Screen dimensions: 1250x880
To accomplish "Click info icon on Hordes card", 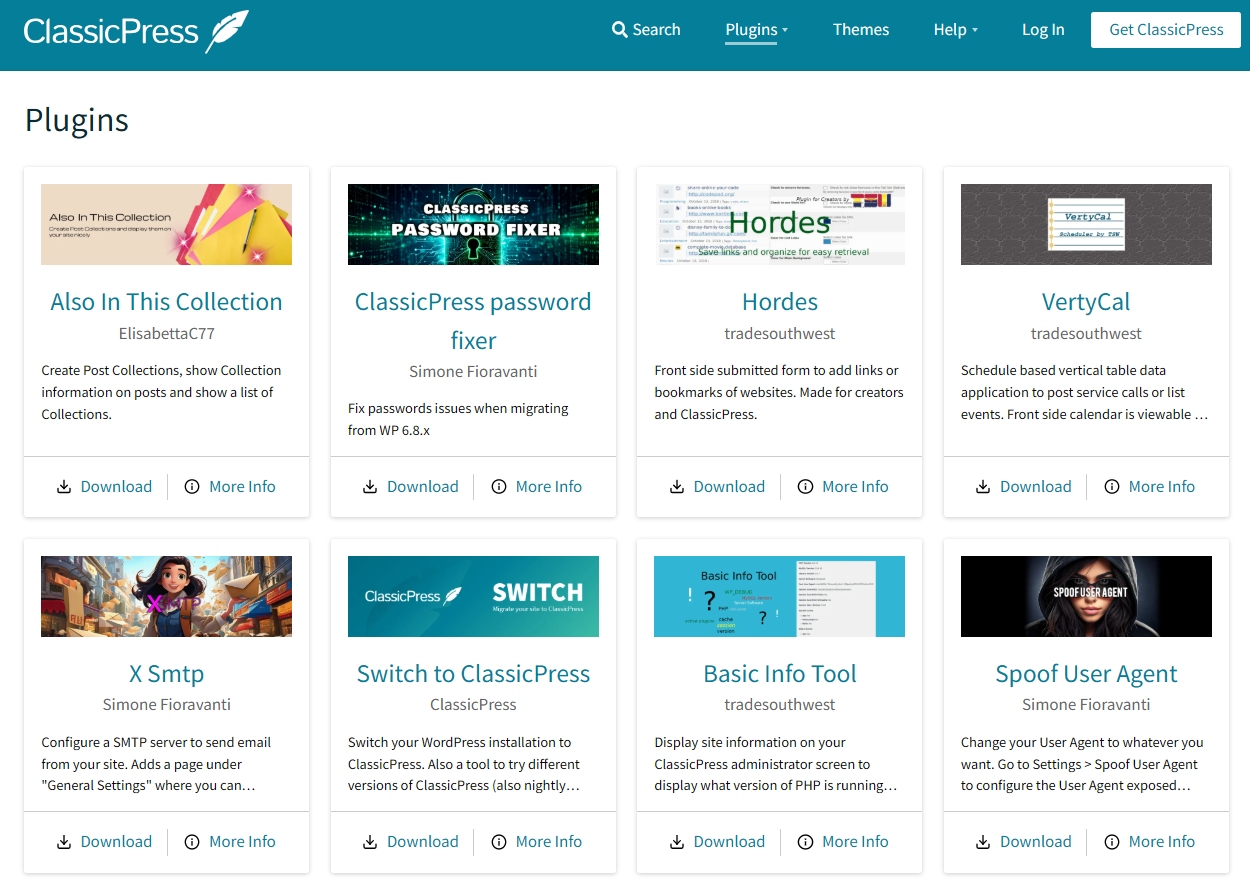I will point(805,487).
